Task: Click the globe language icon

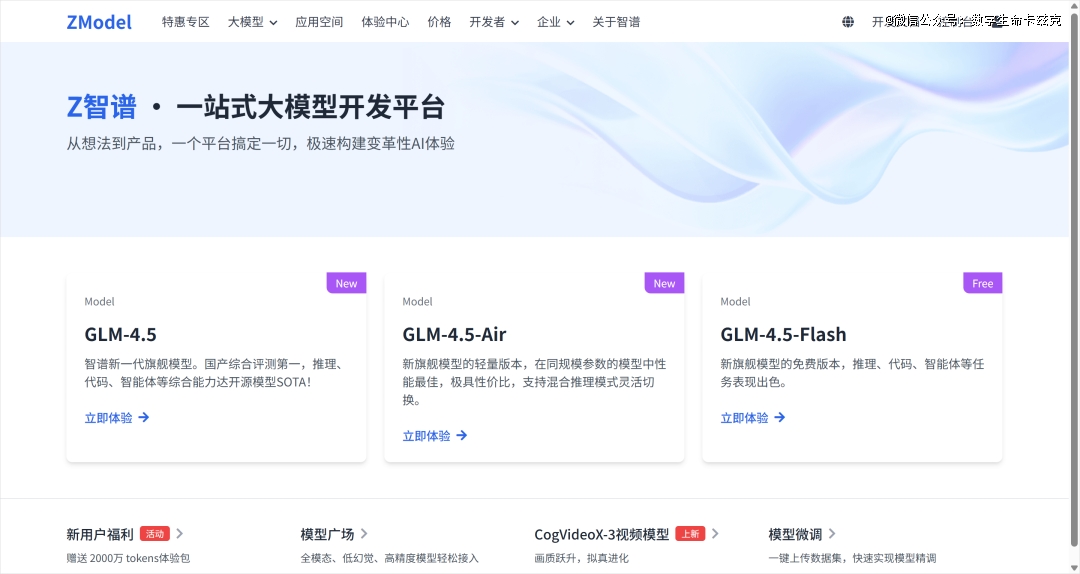Action: (x=848, y=22)
